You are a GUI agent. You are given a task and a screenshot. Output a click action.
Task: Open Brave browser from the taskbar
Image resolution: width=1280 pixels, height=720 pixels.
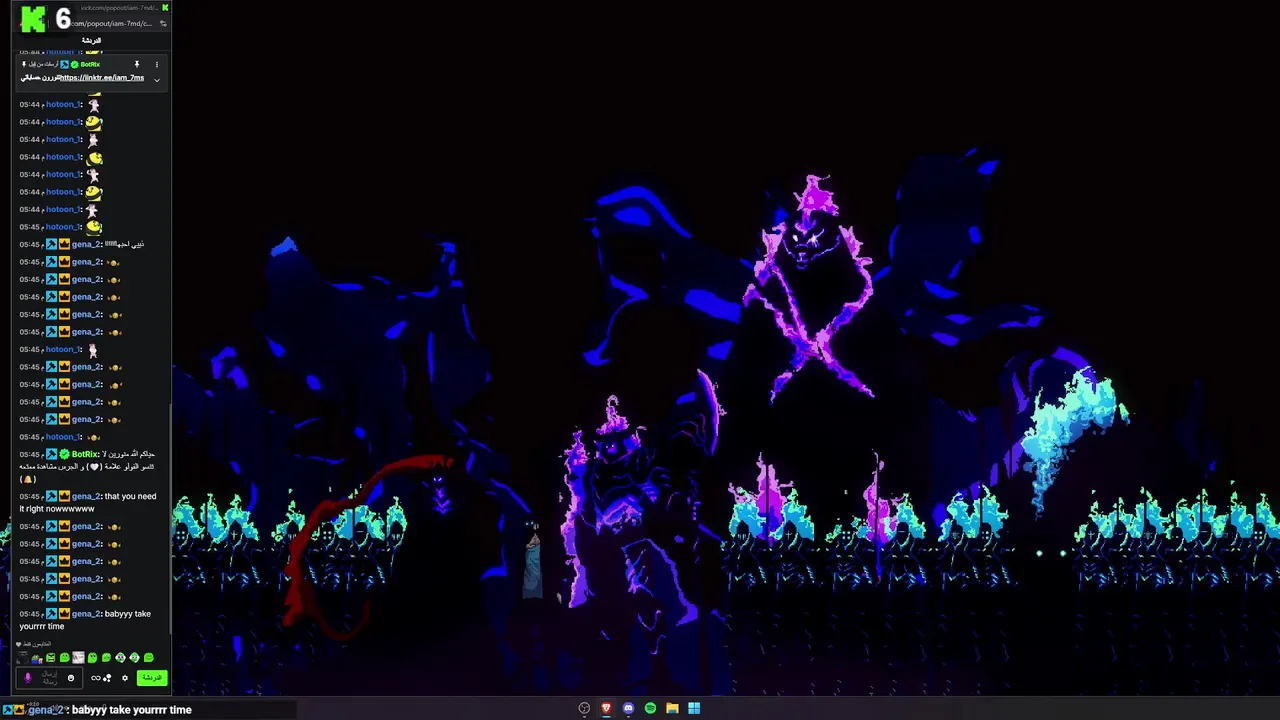[606, 708]
